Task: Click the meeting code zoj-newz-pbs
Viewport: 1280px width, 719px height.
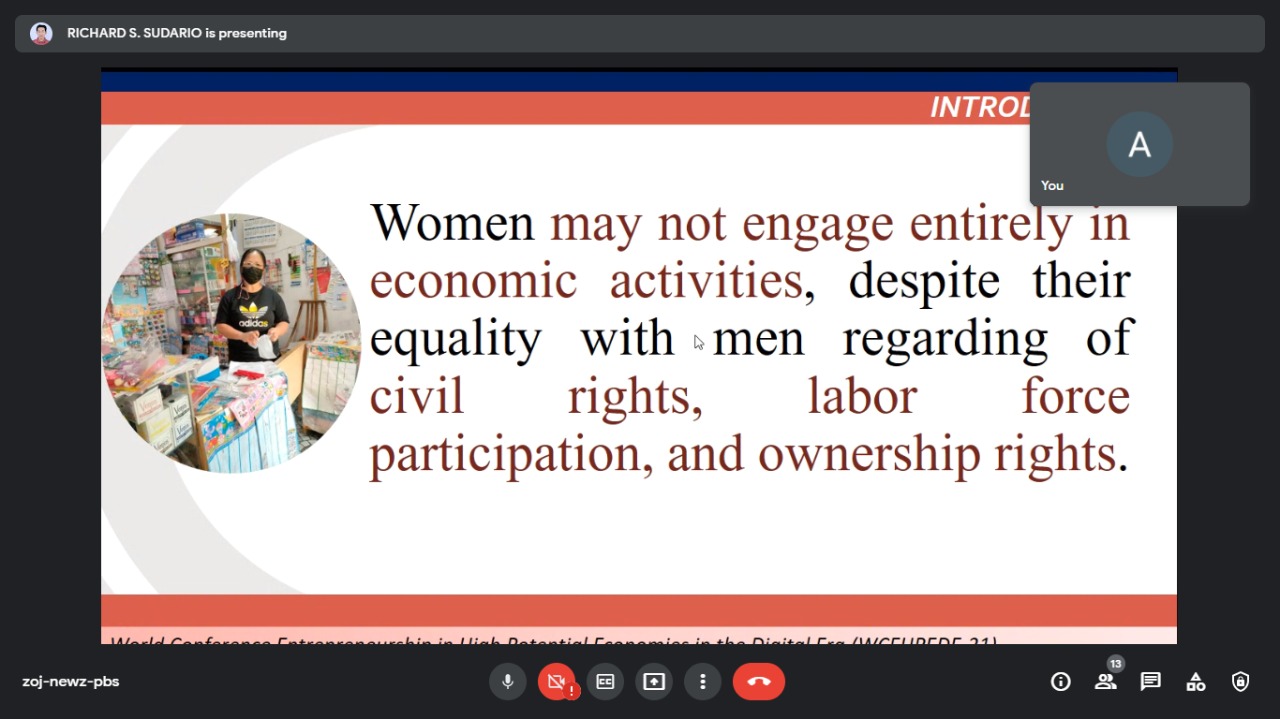Action: pyautogui.click(x=71, y=682)
